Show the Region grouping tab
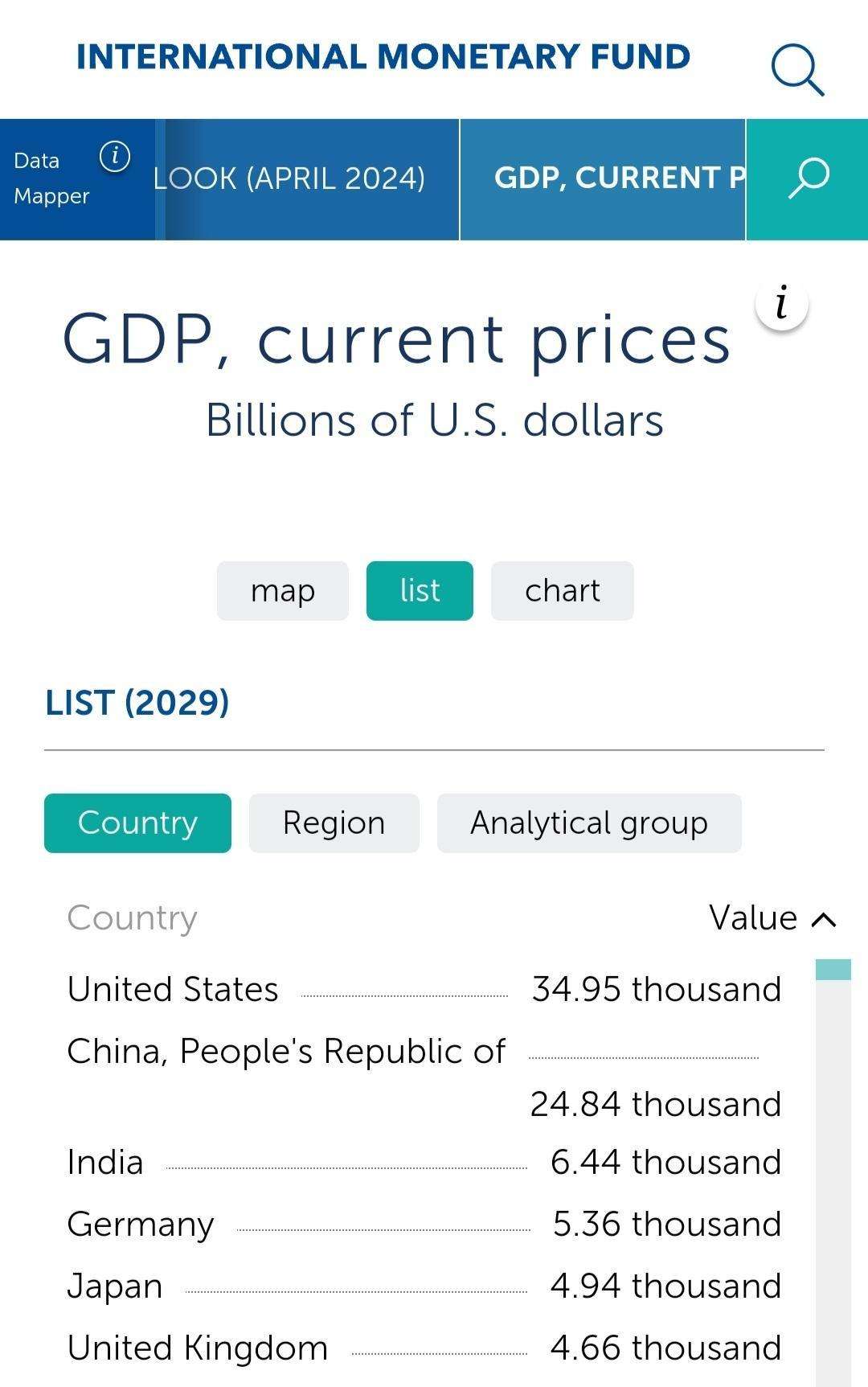This screenshot has width=868, height=1387. click(334, 823)
